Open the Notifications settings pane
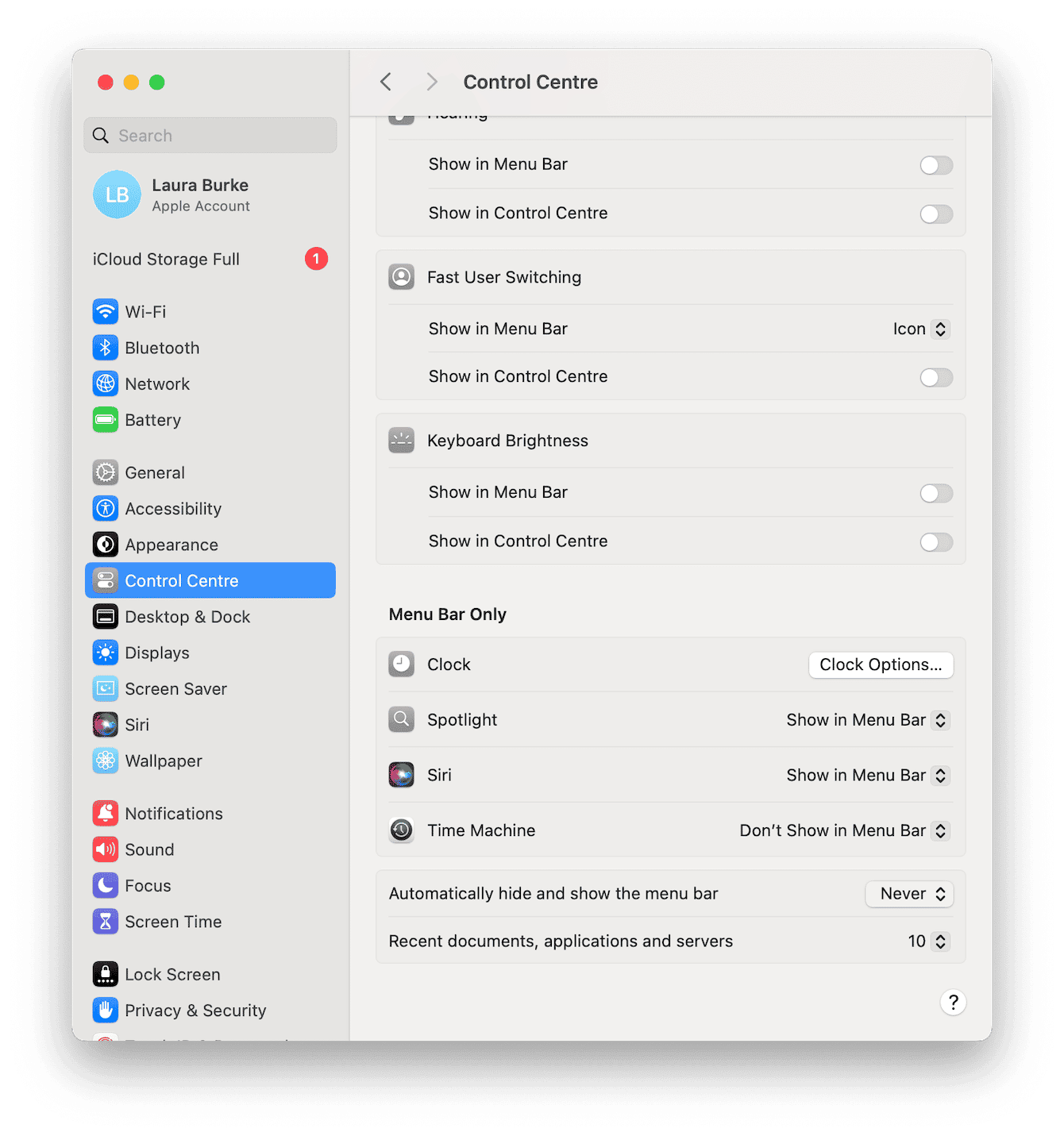This screenshot has width=1064, height=1136. (173, 813)
